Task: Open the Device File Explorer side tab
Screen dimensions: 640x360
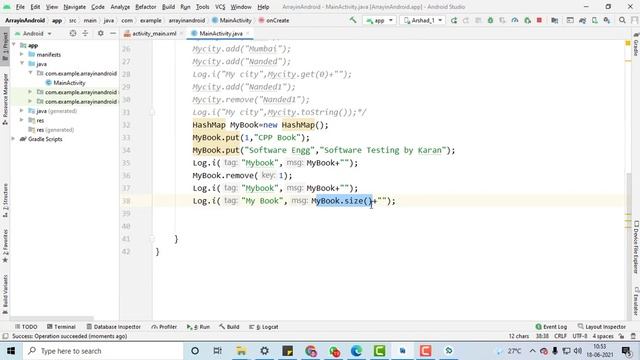Action: click(636, 247)
